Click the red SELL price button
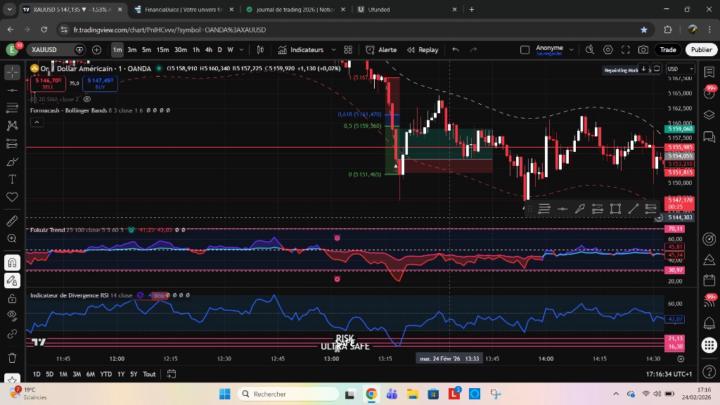This screenshot has height=405, width=720. click(x=48, y=82)
